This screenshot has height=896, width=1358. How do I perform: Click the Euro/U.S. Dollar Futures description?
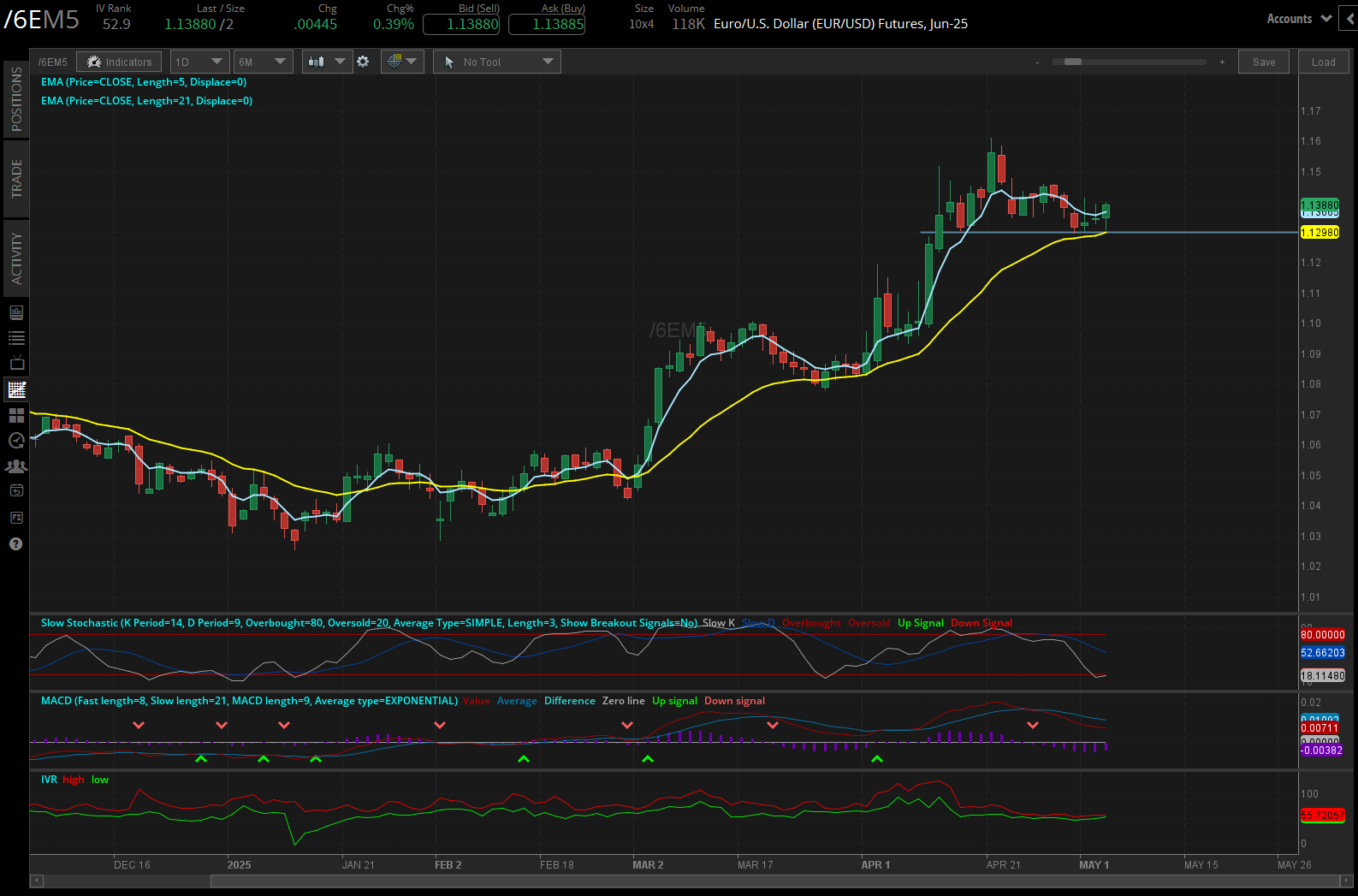point(840,24)
